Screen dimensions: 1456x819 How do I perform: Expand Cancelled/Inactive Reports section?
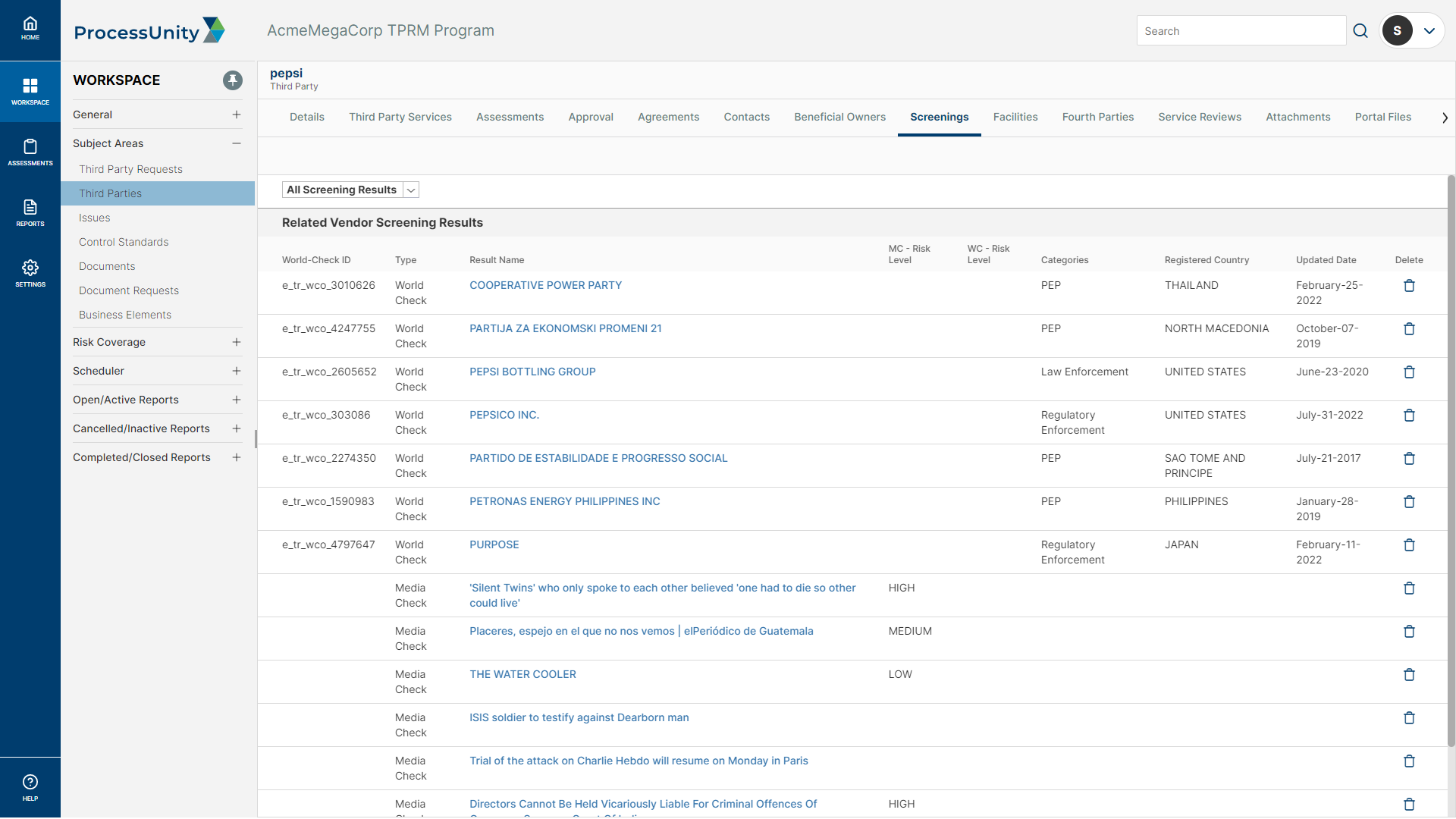pyautogui.click(x=237, y=428)
